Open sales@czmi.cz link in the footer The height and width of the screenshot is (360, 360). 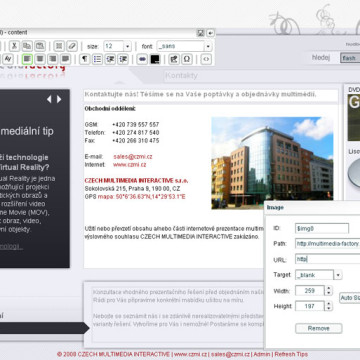tap(230, 354)
